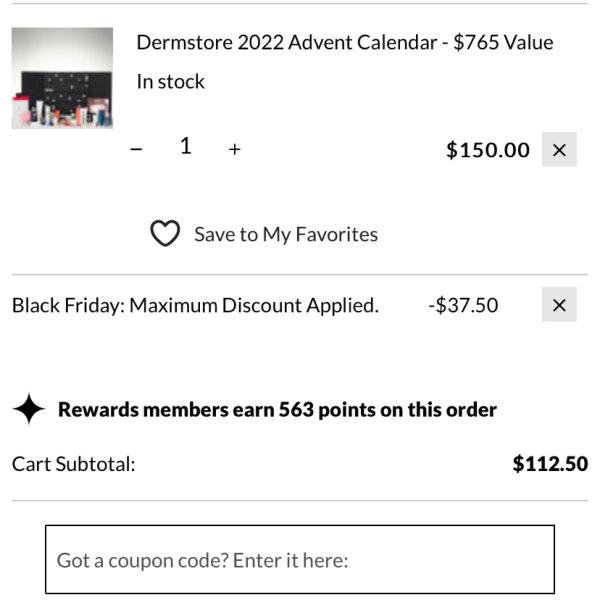Viewport: 600px width, 600px height.
Task: Remove the Advent Calendar from cart
Action: (559, 150)
